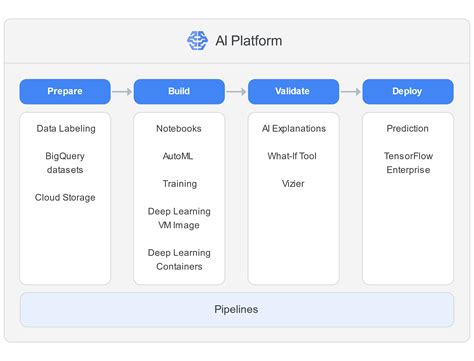Image resolution: width=474 pixels, height=361 pixels.
Task: Click Training in the Build column
Action: pos(180,184)
